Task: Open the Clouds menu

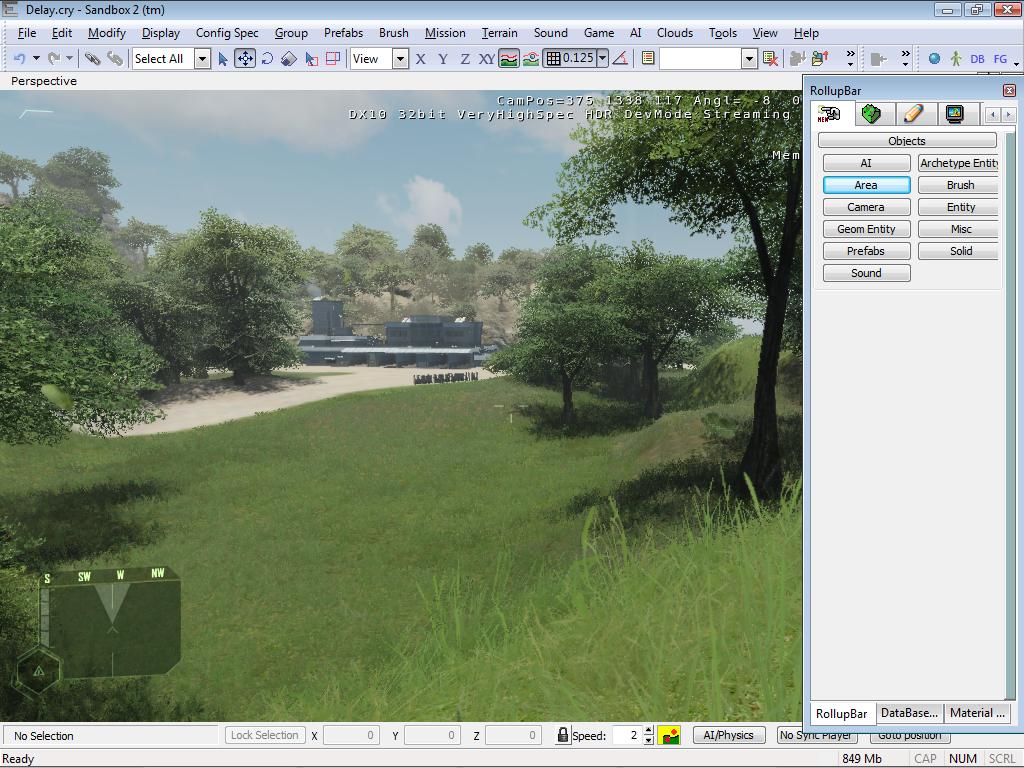Action: click(675, 33)
